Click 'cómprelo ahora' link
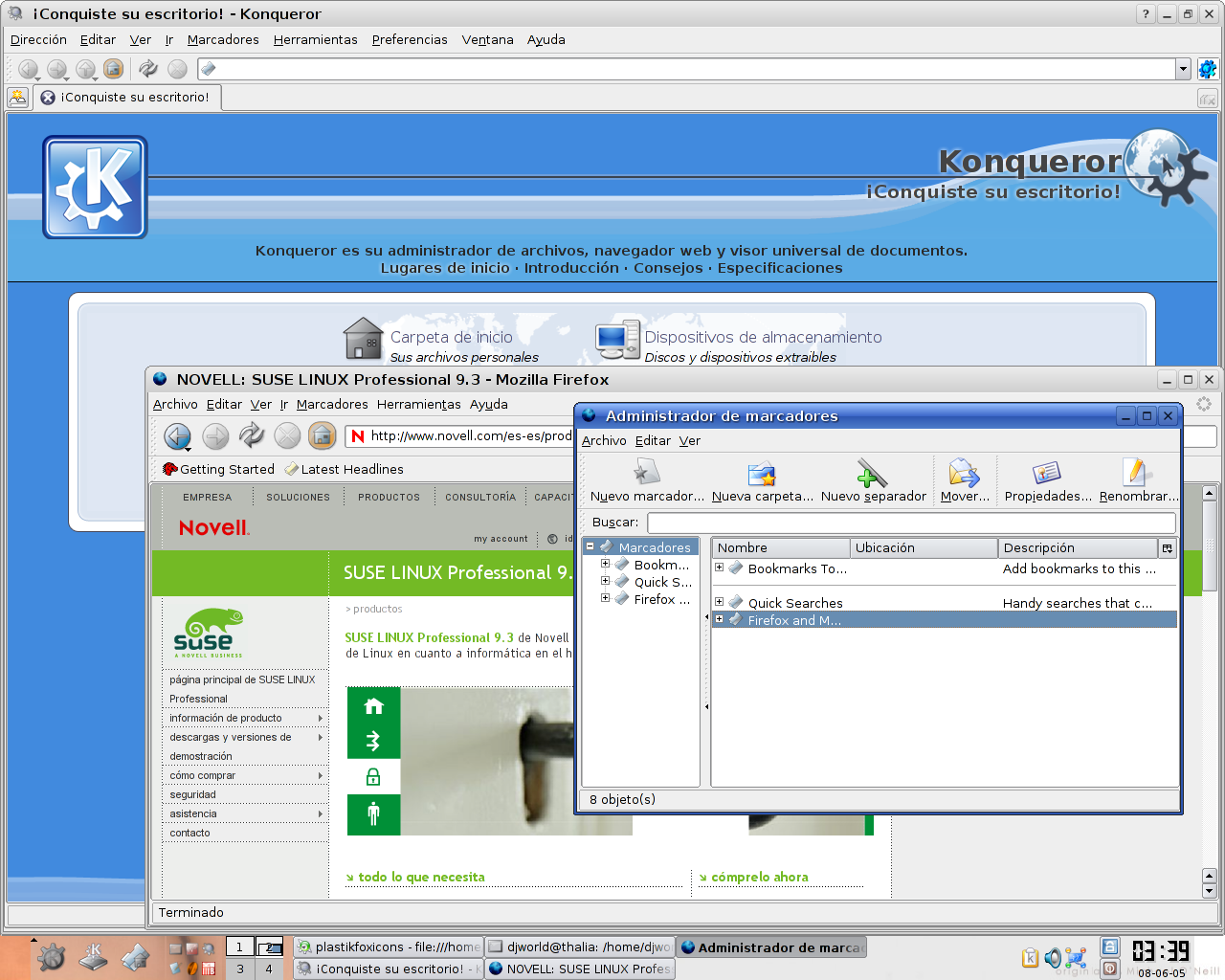 coord(760,877)
